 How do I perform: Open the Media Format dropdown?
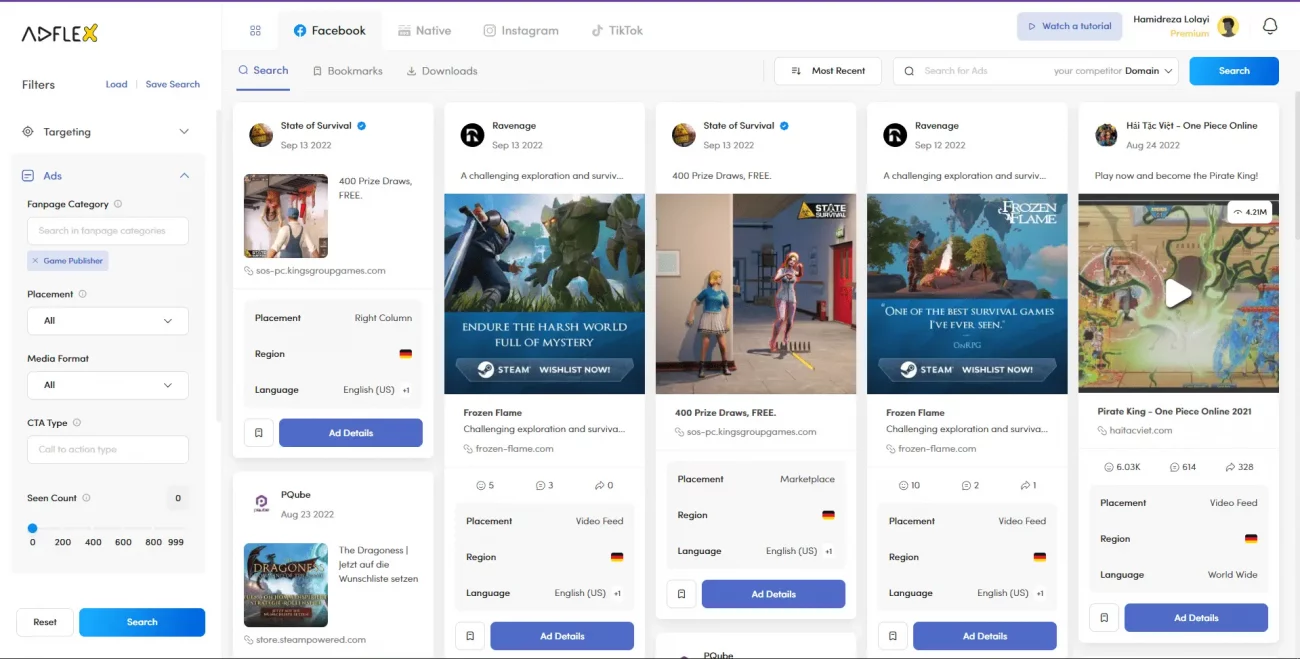(x=108, y=385)
